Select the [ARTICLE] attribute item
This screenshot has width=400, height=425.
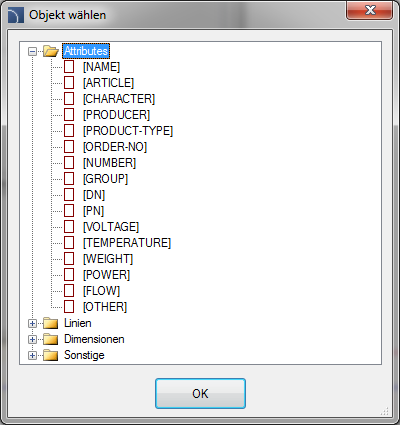click(108, 83)
